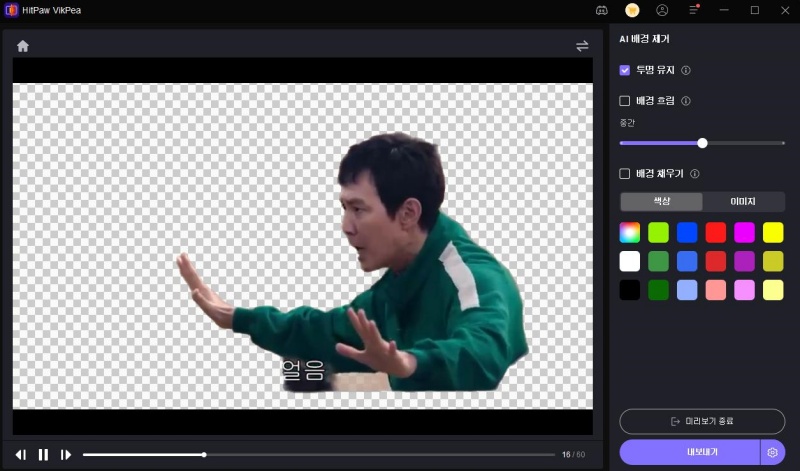Step forward to the next frame
Image resolution: width=800 pixels, height=471 pixels.
coord(66,455)
